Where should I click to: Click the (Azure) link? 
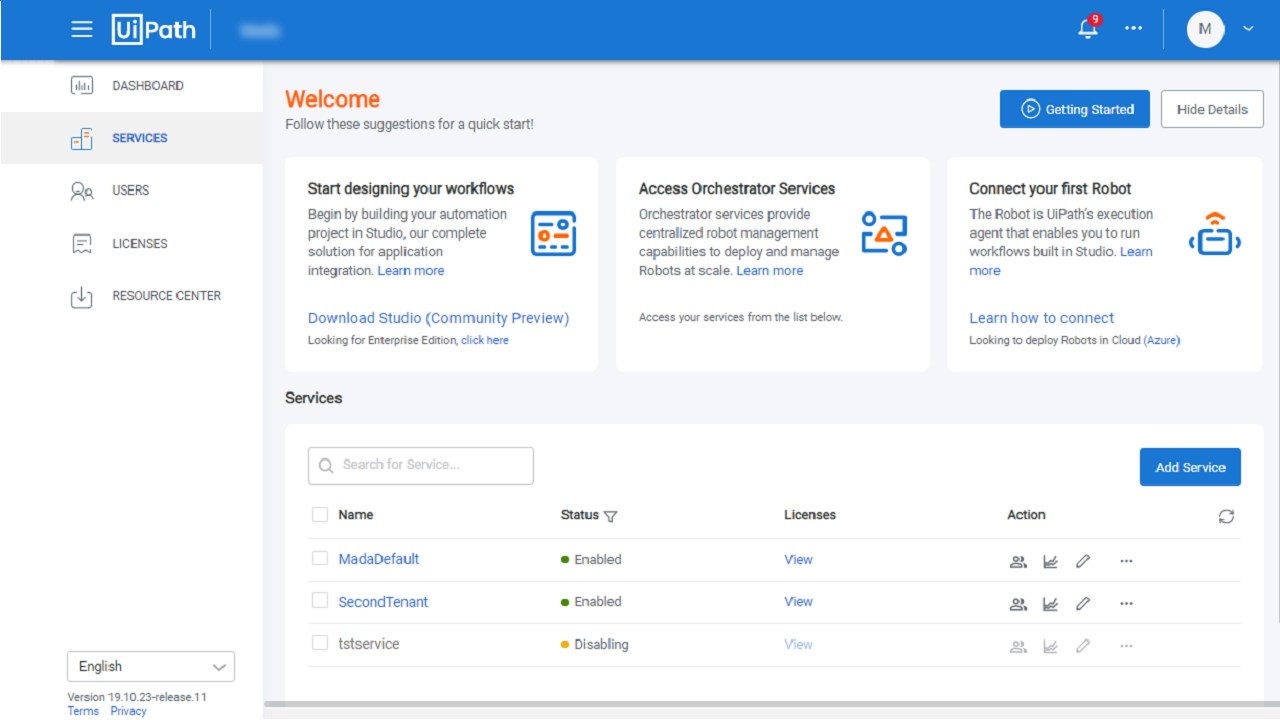1162,340
